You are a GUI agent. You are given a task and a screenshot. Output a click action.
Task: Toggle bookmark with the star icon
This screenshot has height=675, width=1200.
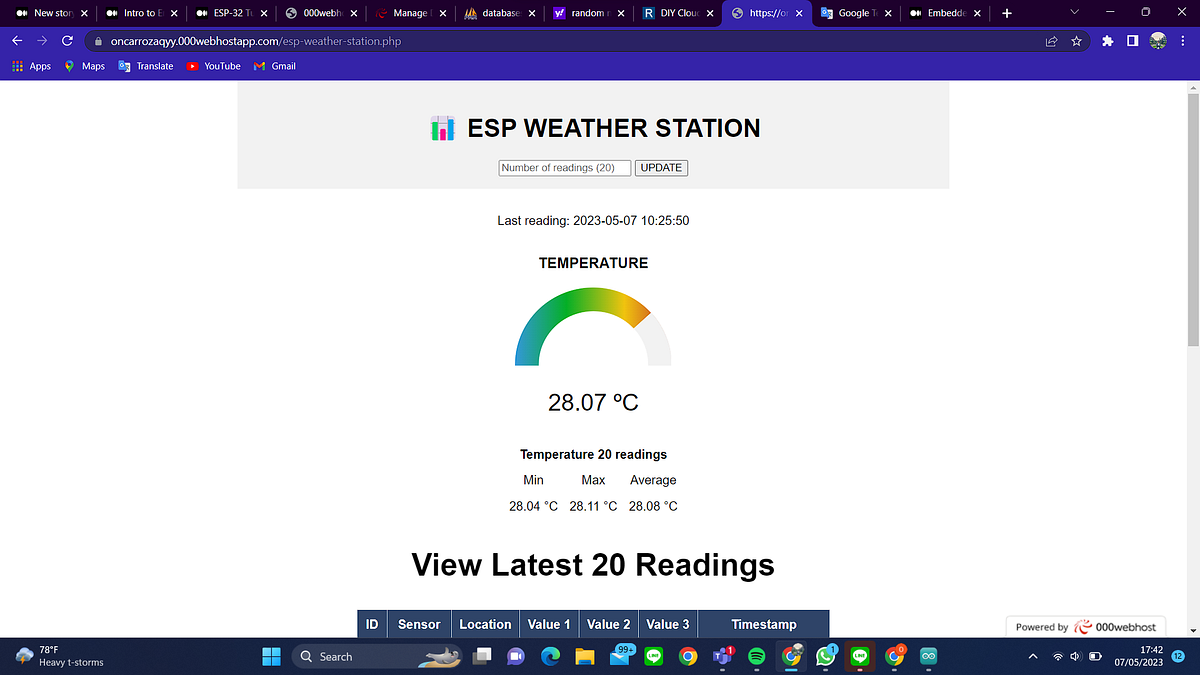[x=1076, y=41]
